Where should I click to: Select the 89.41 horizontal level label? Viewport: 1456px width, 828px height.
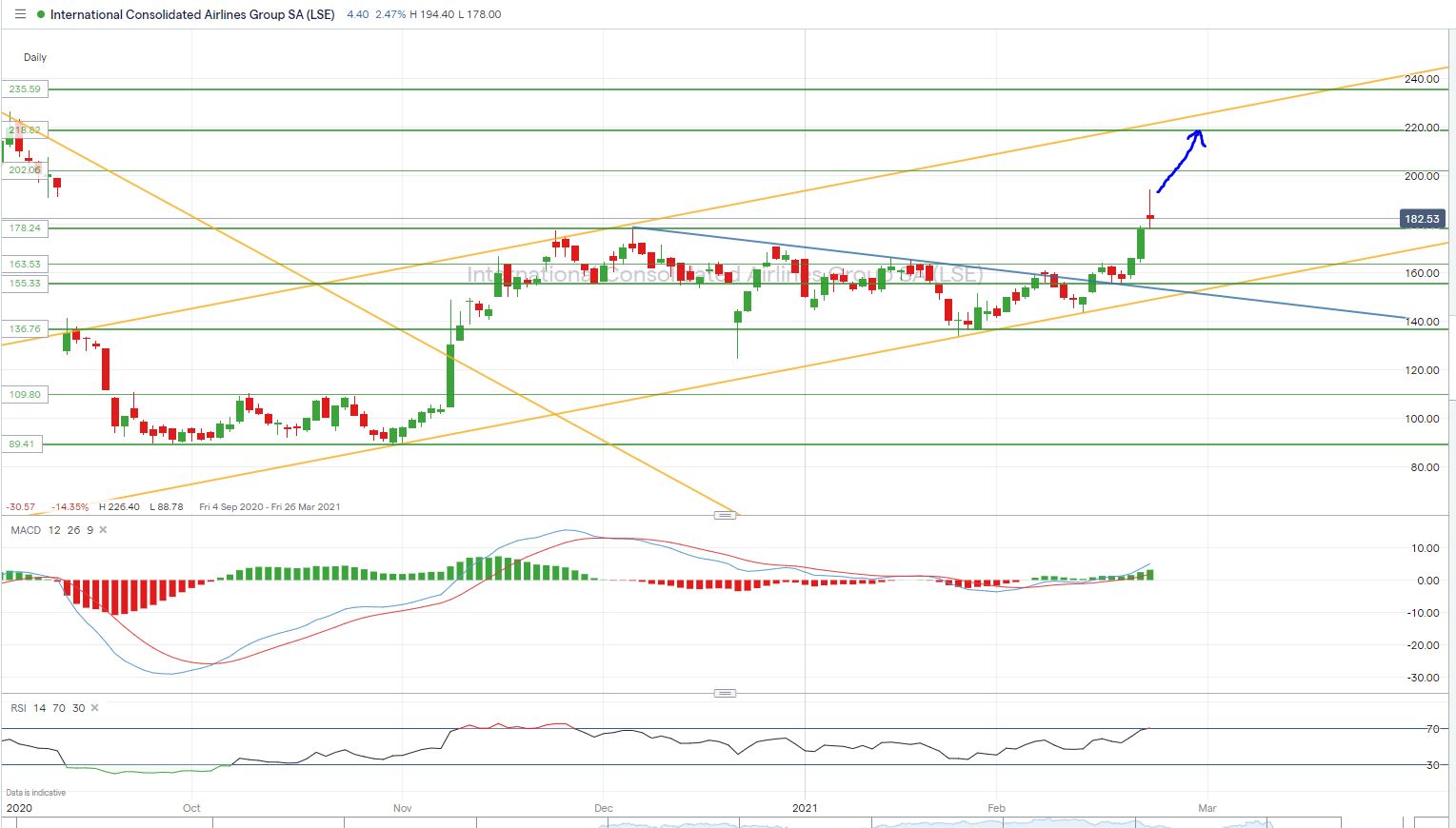22,444
